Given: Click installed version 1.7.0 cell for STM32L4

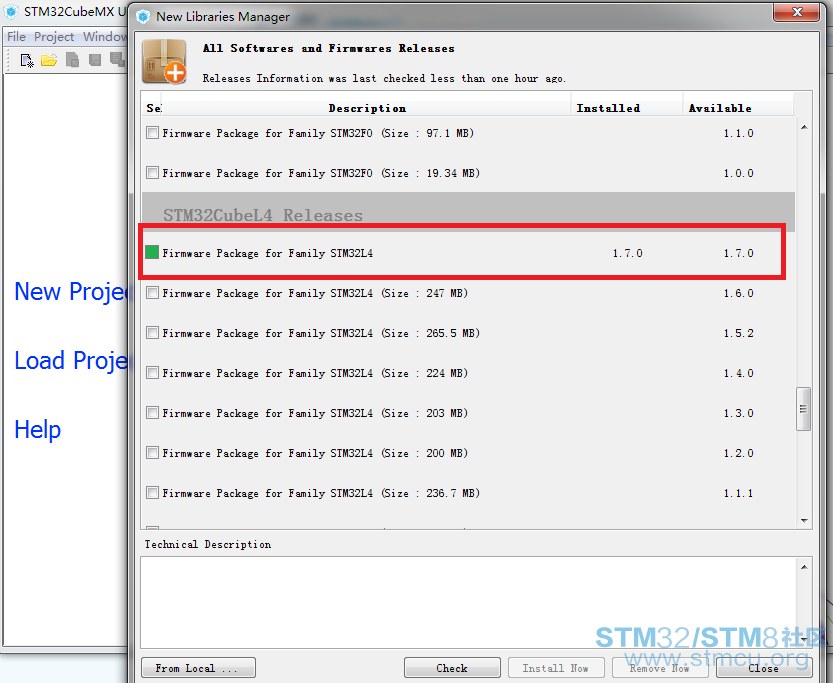Looking at the screenshot, I should (x=627, y=253).
